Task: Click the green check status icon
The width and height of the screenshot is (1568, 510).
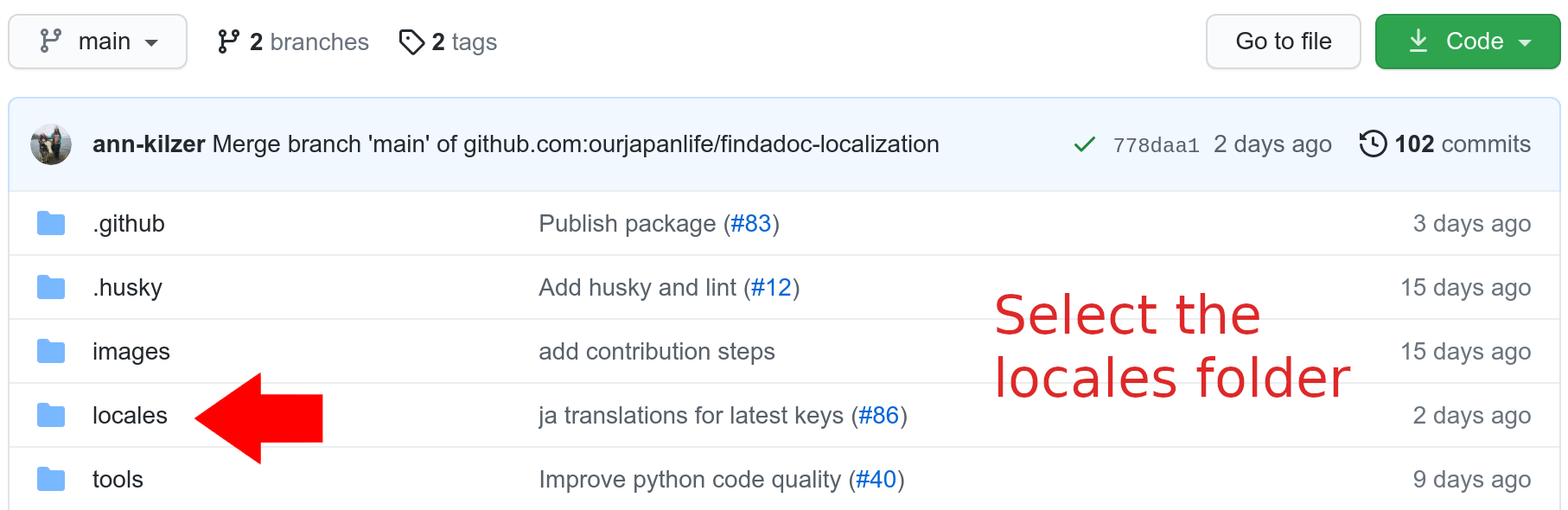Action: coord(1084,144)
